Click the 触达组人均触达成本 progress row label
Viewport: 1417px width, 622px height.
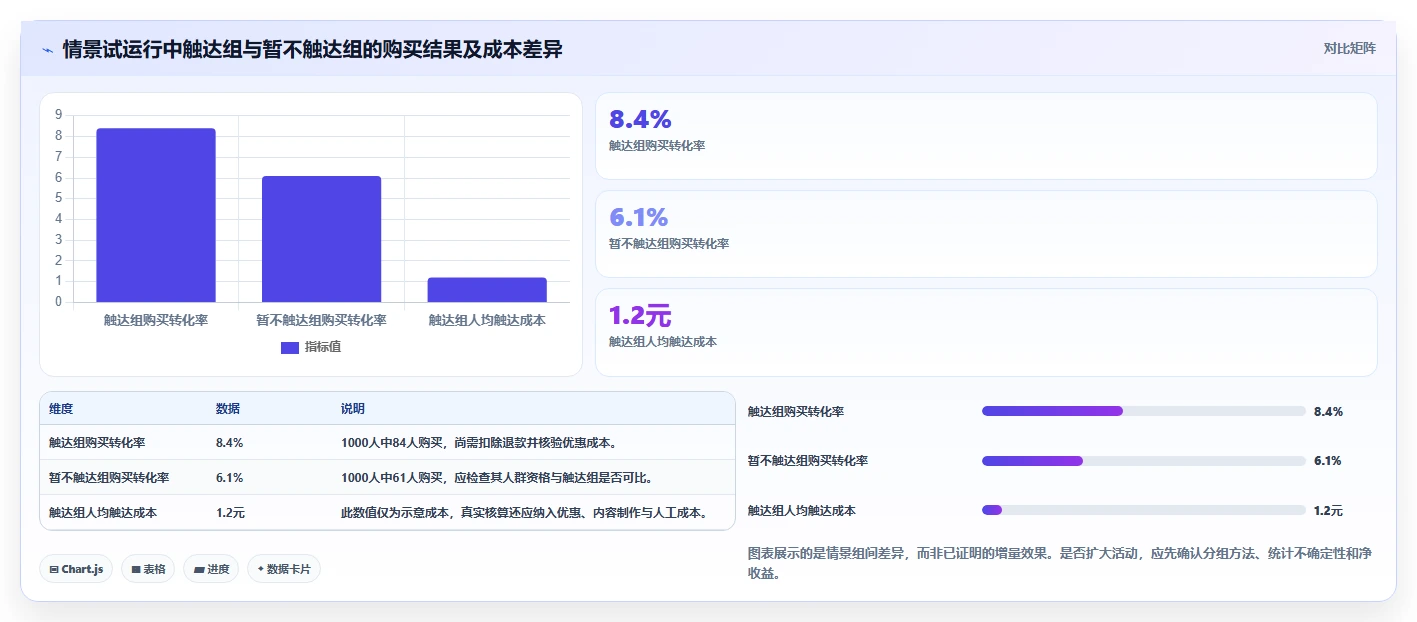point(802,511)
